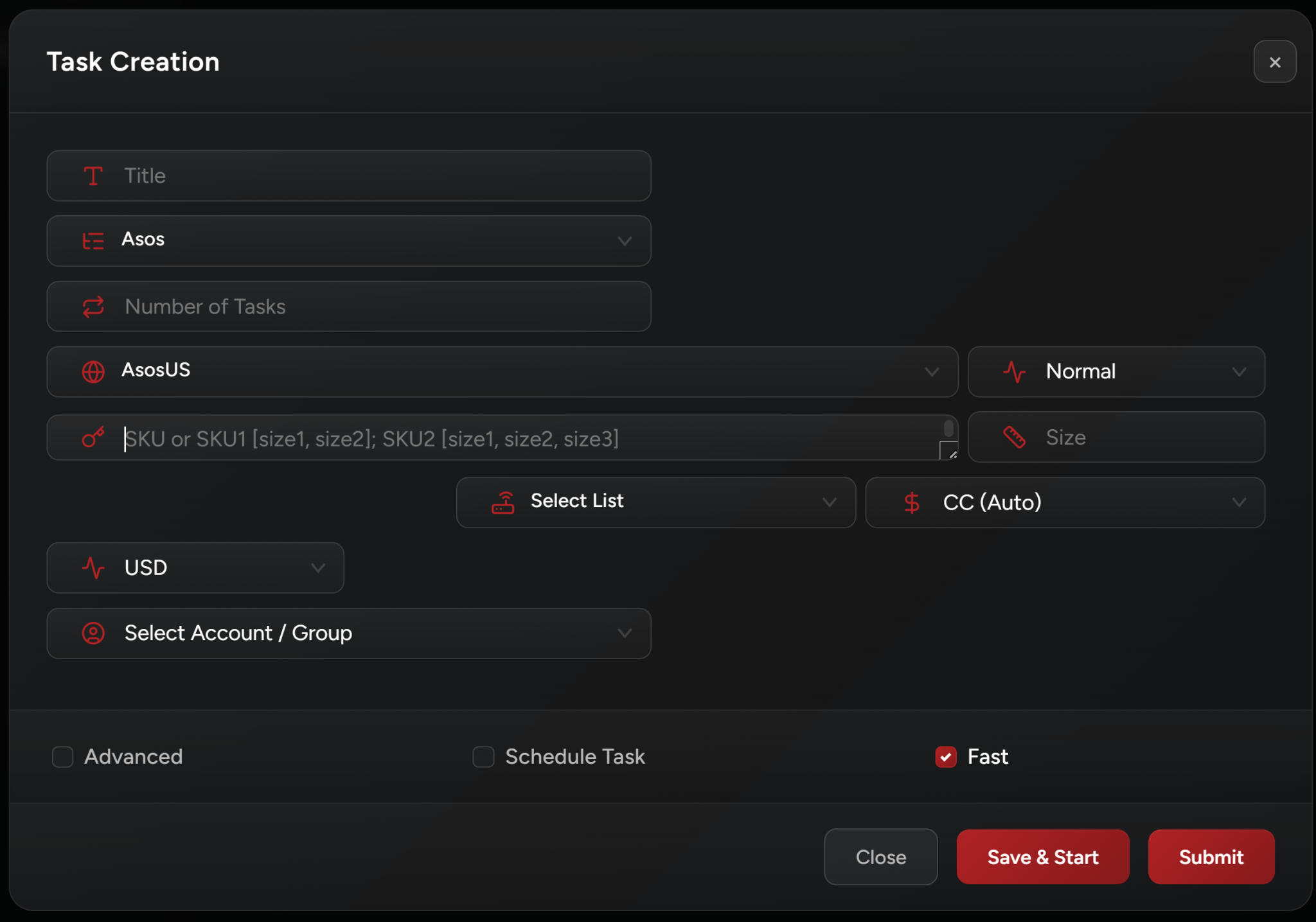Click the list icon beside Asos
This screenshot has height=922, width=1316.
(x=93, y=241)
